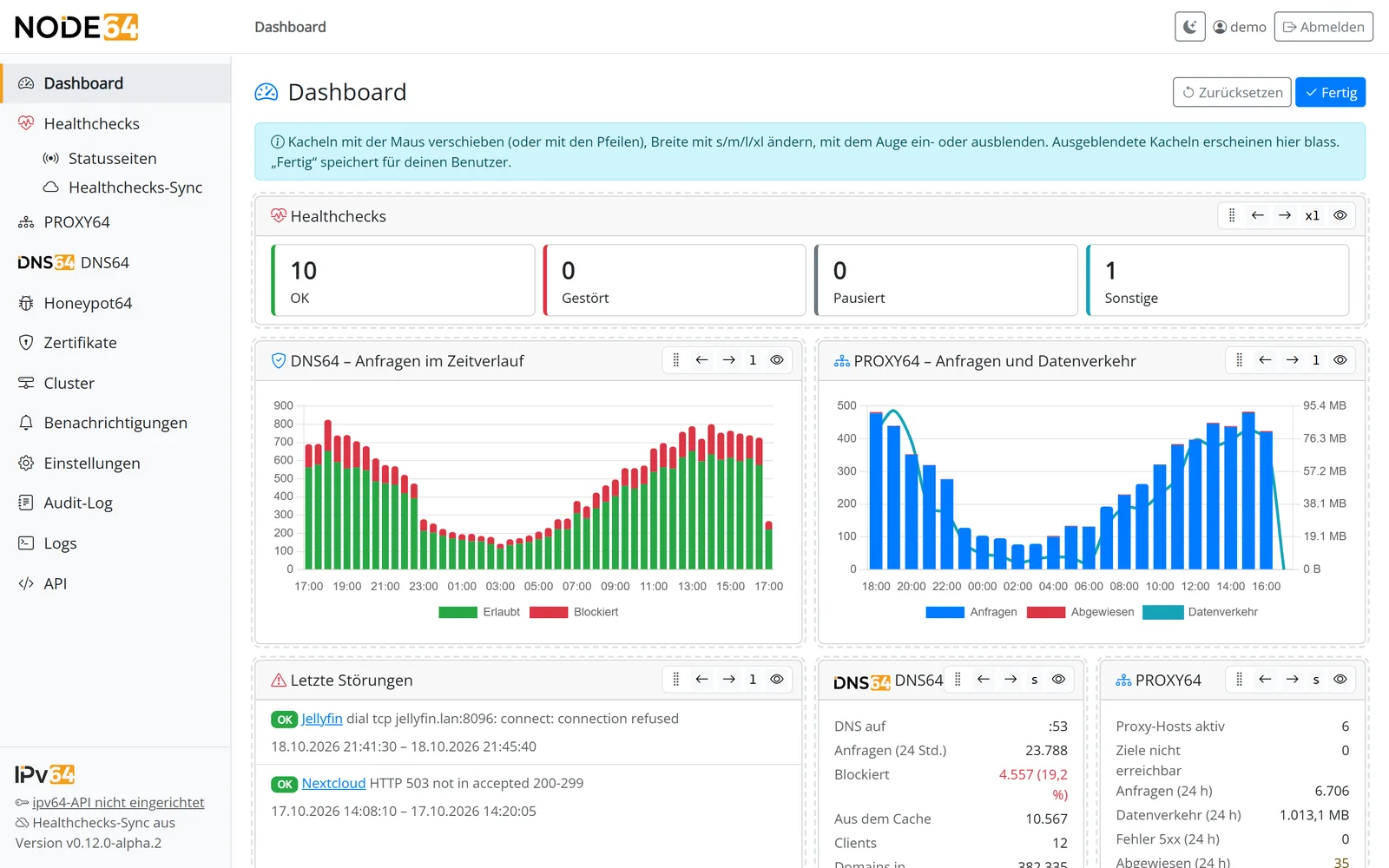
Task: Change width of Letzte Störungen tile
Action: click(753, 680)
